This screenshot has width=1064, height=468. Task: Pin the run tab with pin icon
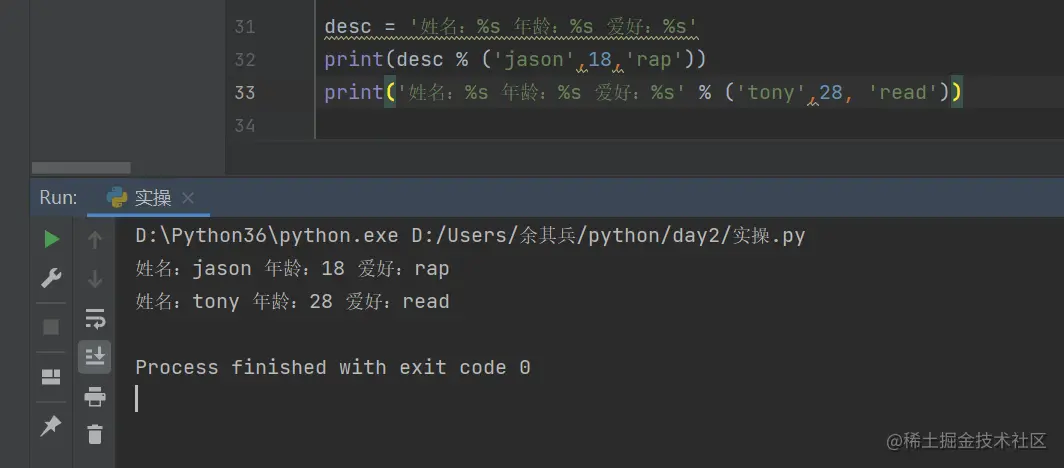[x=51, y=426]
